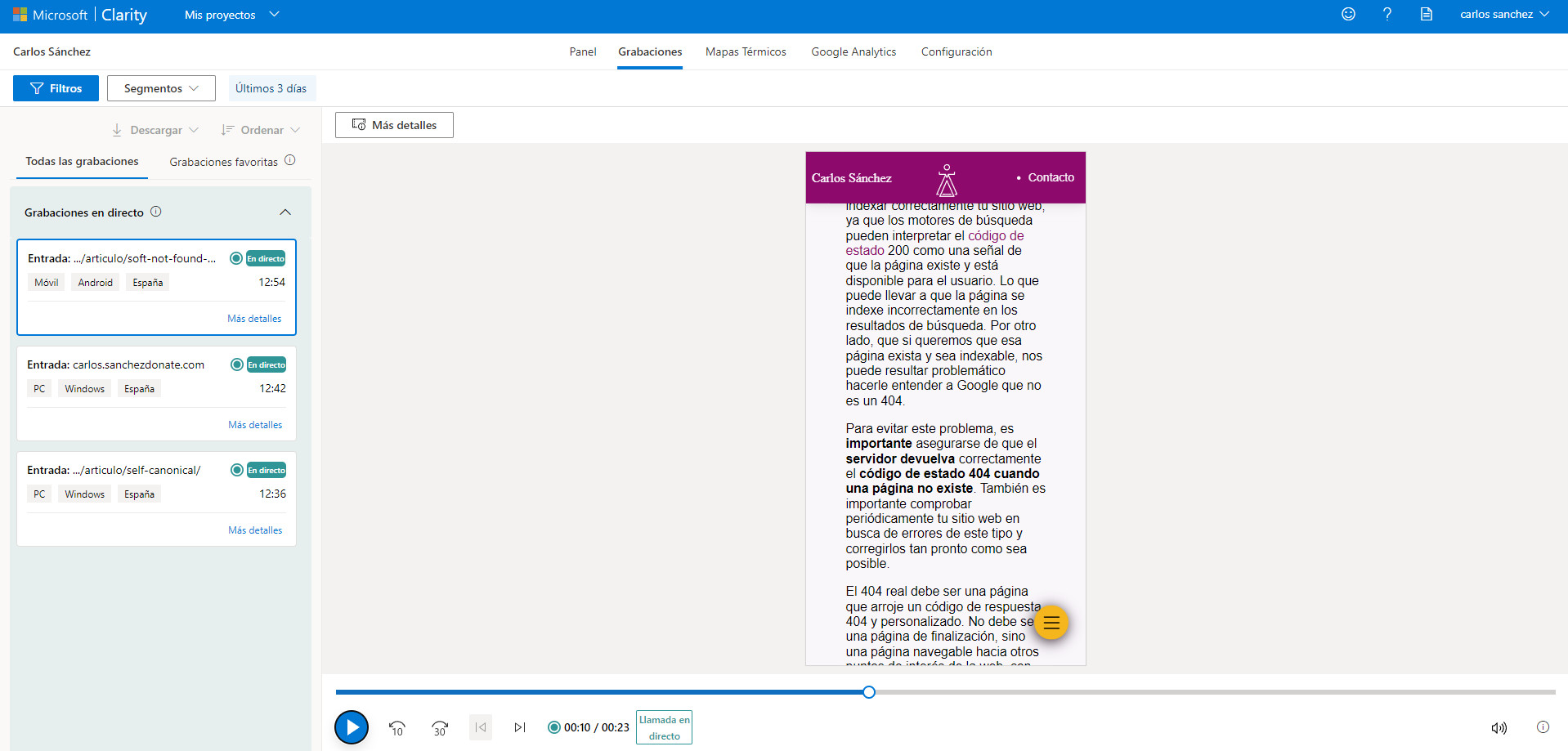Open the feedback smiley icon

(x=1348, y=15)
